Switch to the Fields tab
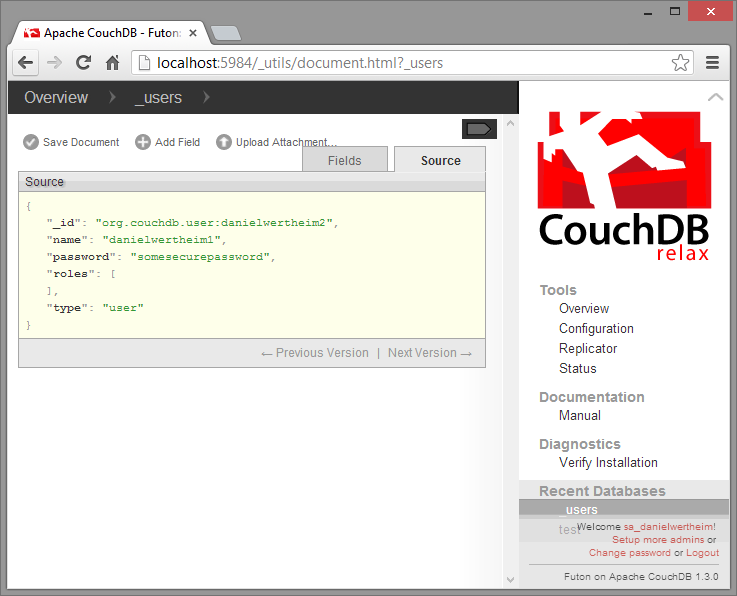737x596 pixels. point(345,160)
